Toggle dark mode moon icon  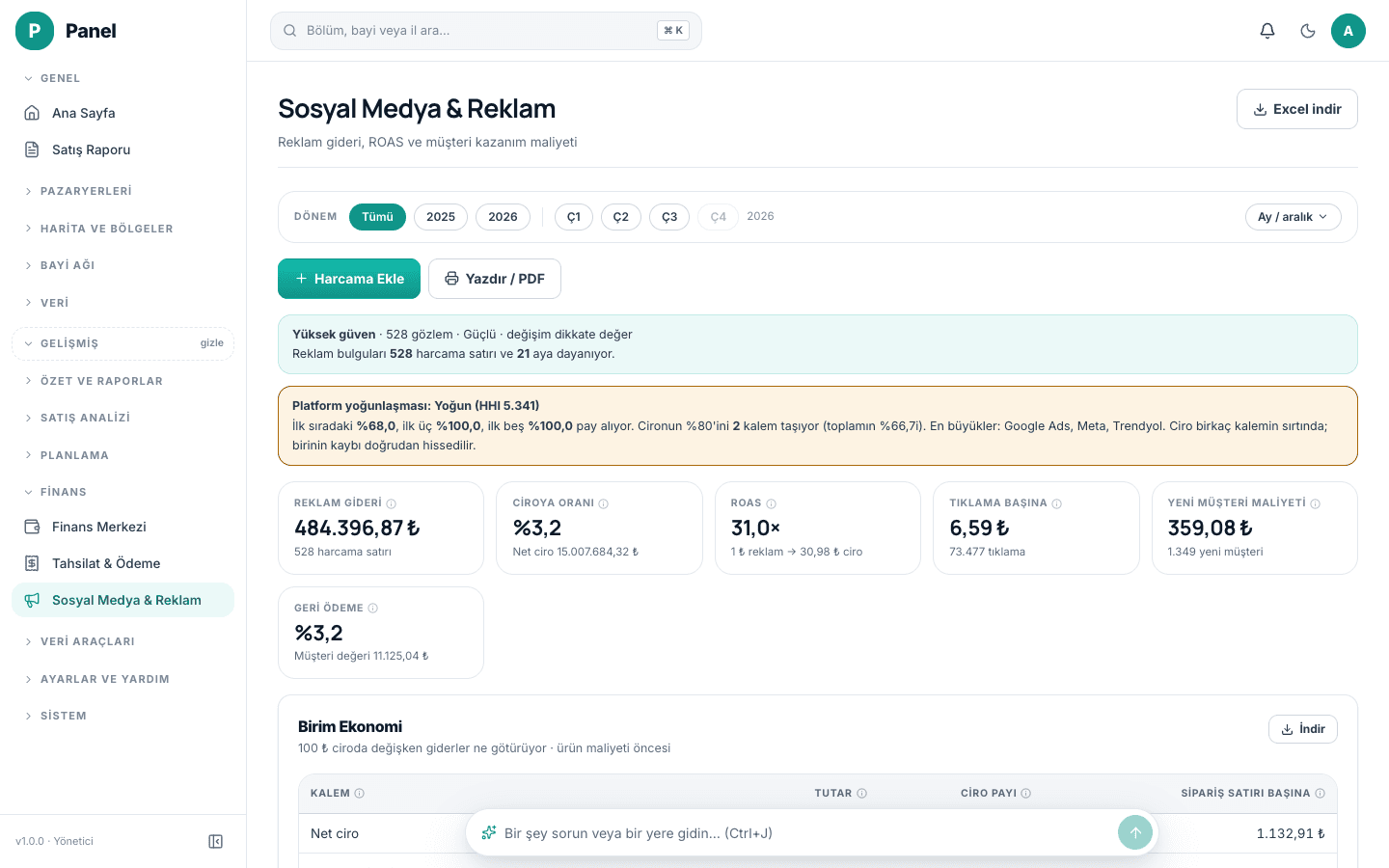pos(1308,31)
